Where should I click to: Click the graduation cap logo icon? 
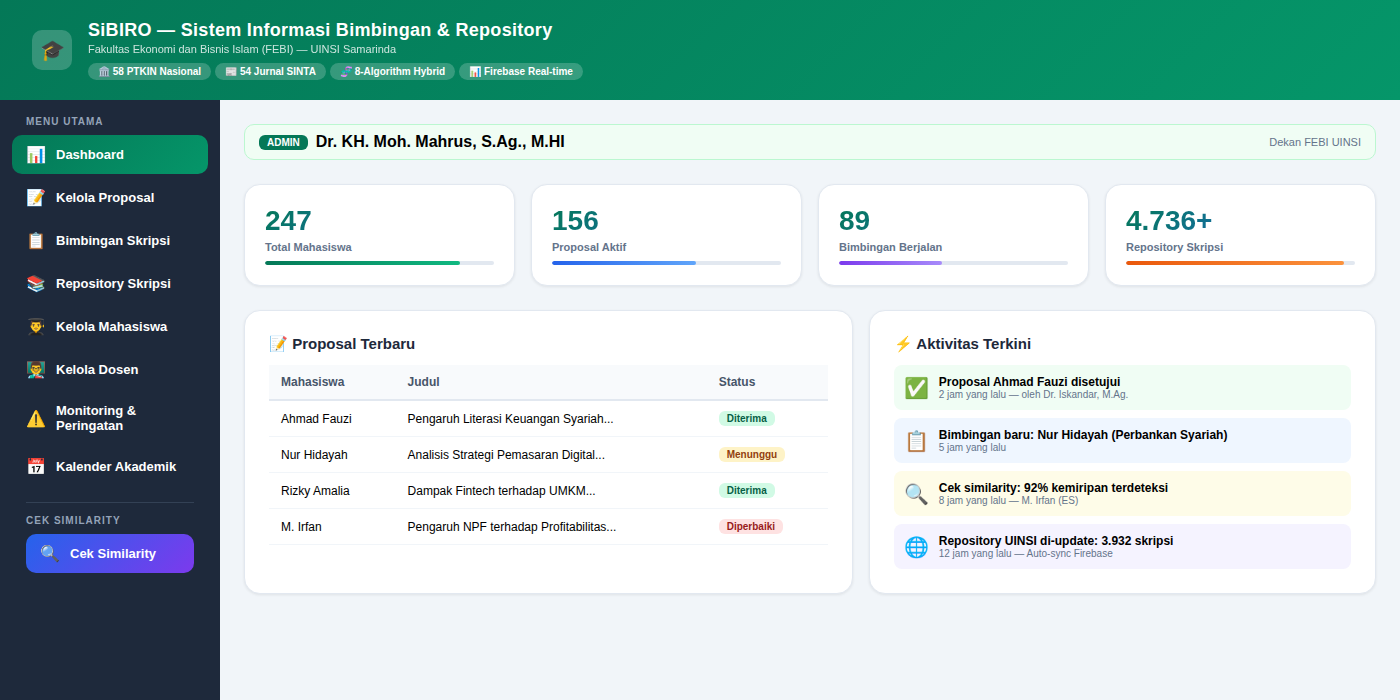pos(52,50)
